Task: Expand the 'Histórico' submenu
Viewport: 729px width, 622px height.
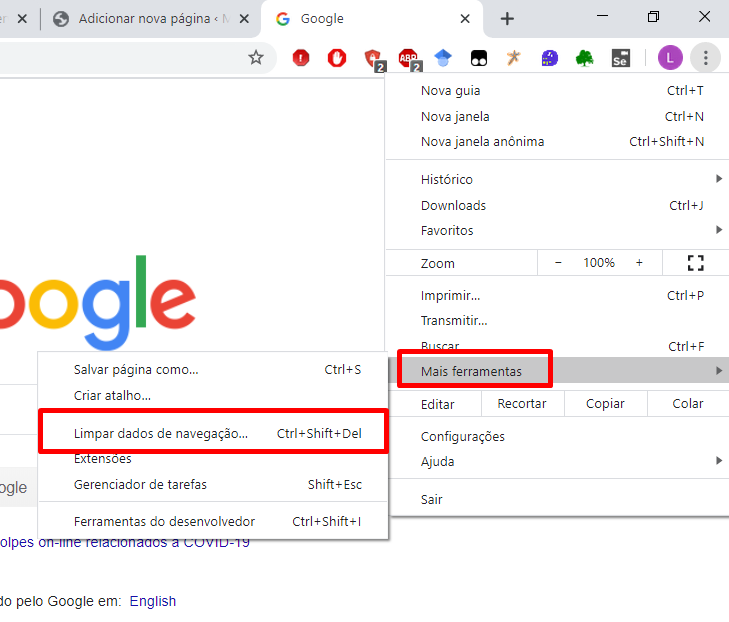Action: [x=557, y=179]
